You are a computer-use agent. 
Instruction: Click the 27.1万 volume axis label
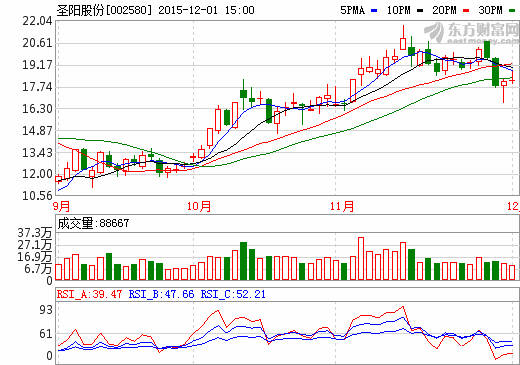pyautogui.click(x=35, y=245)
